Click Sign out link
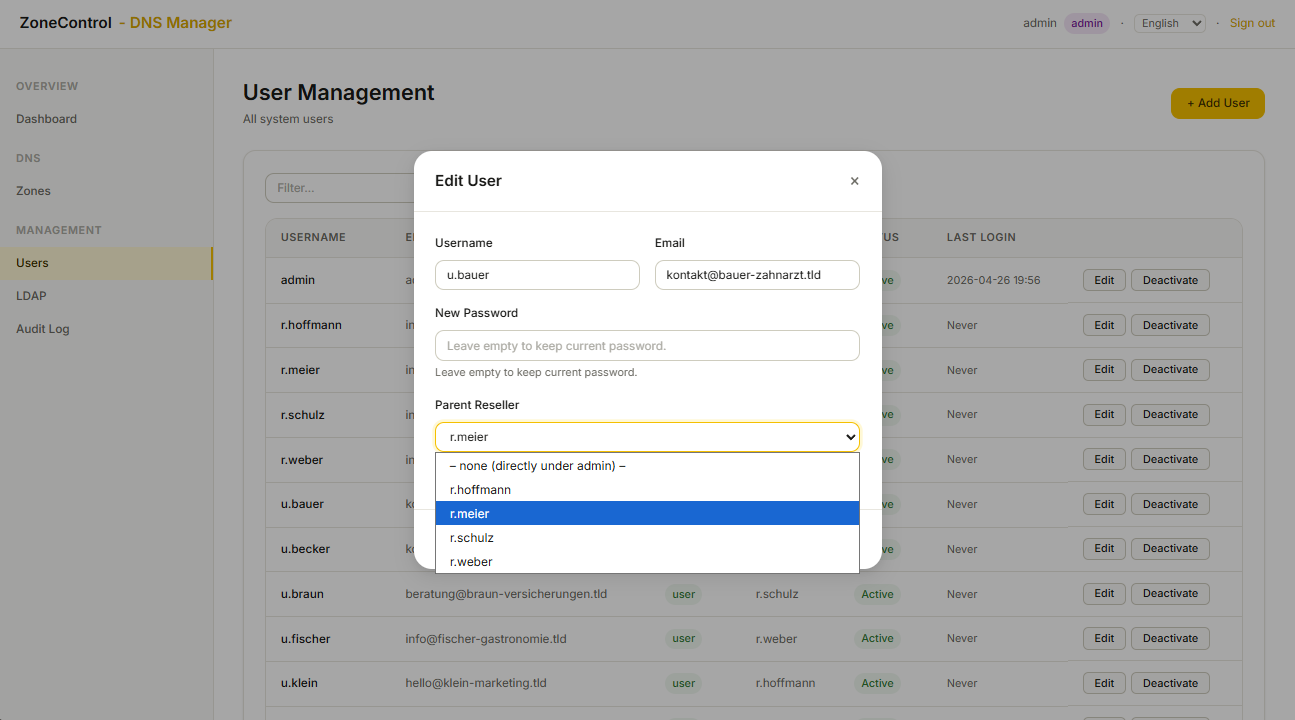The width and height of the screenshot is (1295, 720). 1252,23
